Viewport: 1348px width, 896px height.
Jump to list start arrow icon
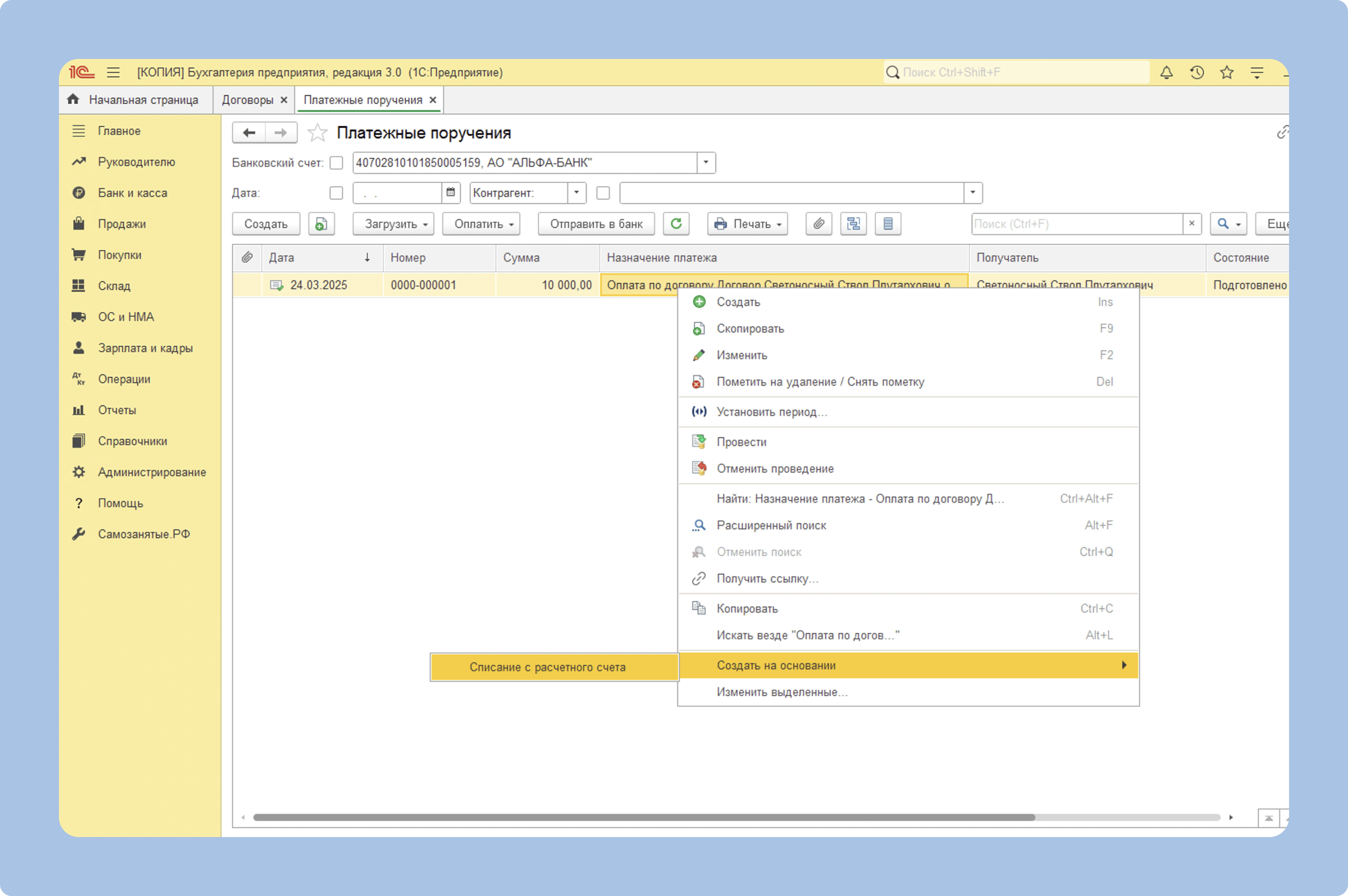(x=1268, y=818)
